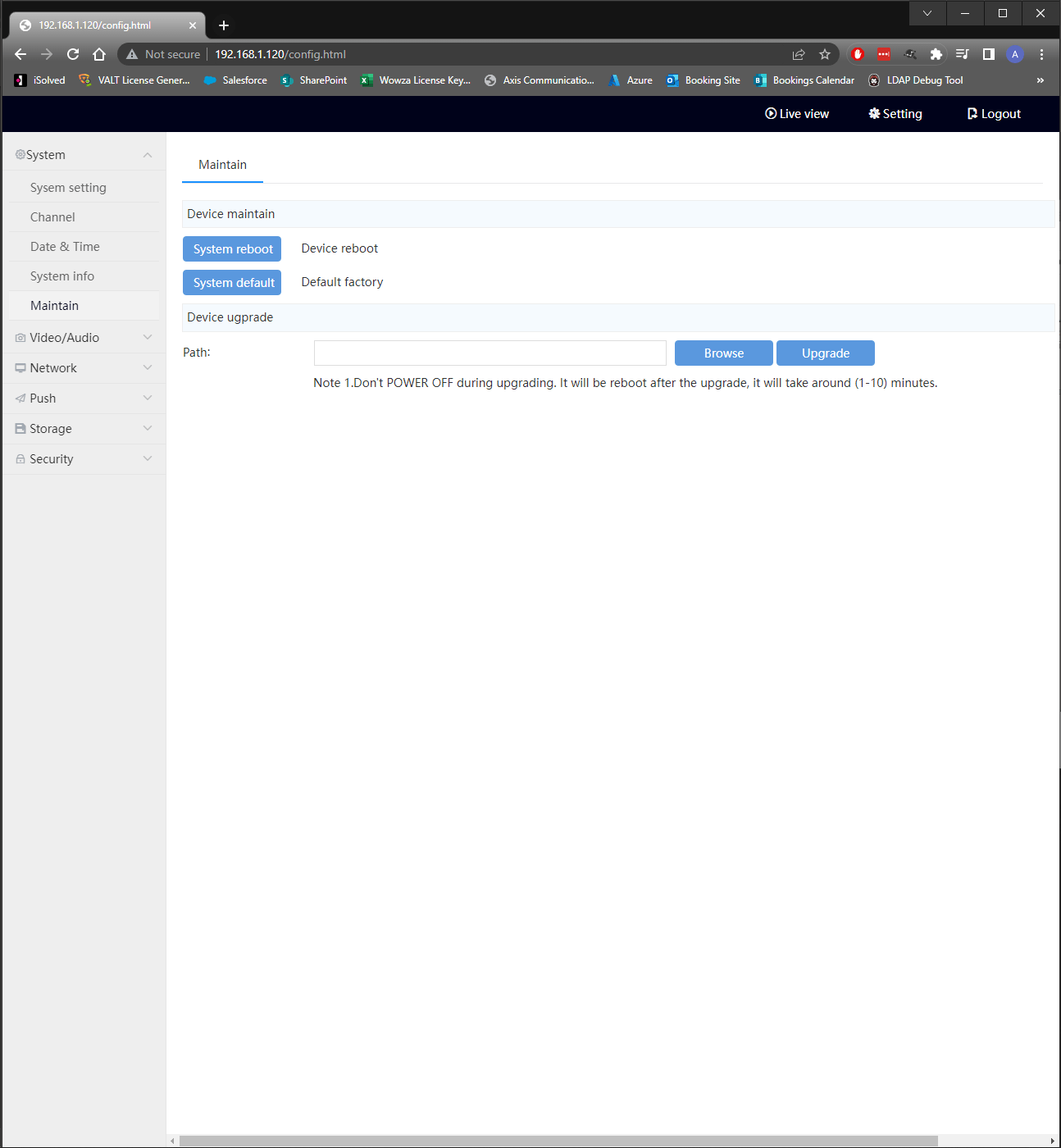Click the horizontal scrollbar left arrow

[172, 1141]
